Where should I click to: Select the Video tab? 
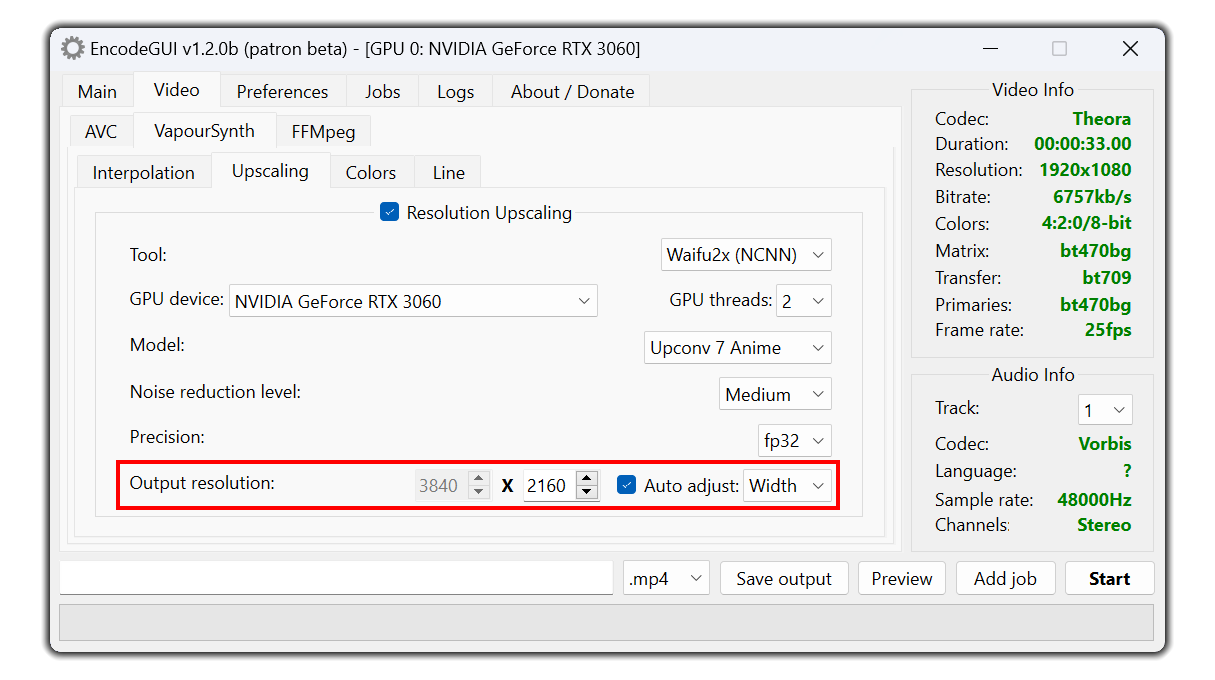click(176, 89)
